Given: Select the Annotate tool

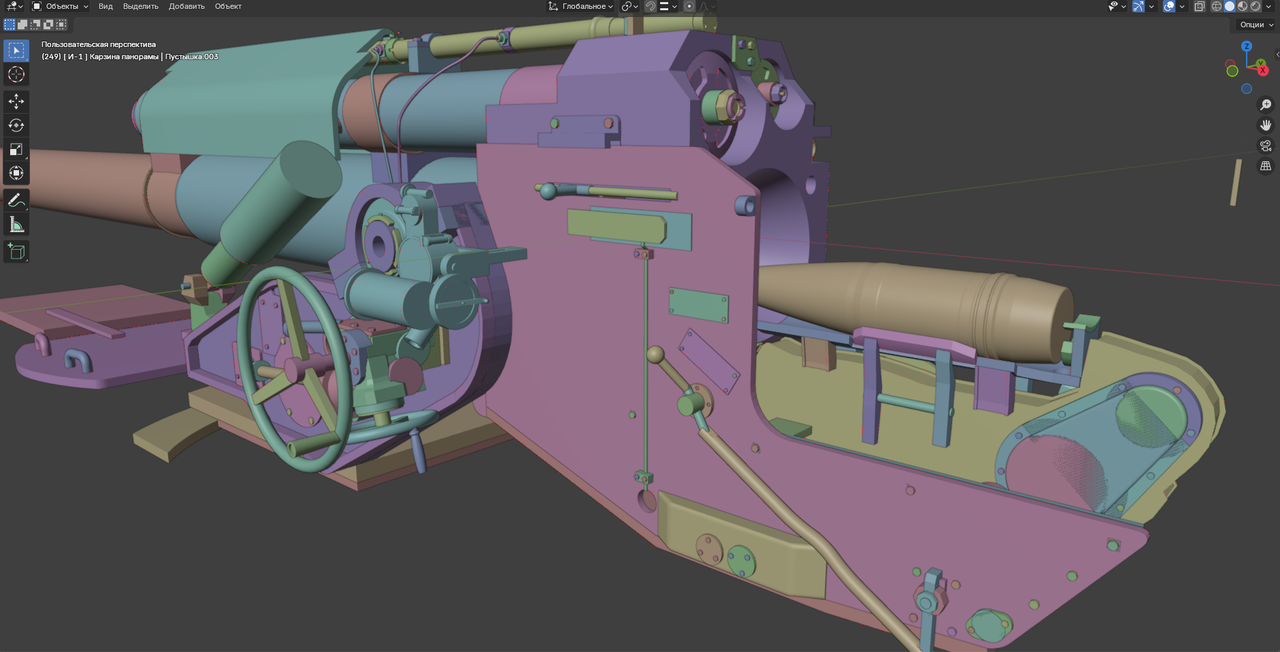Looking at the screenshot, I should pyautogui.click(x=16, y=201).
